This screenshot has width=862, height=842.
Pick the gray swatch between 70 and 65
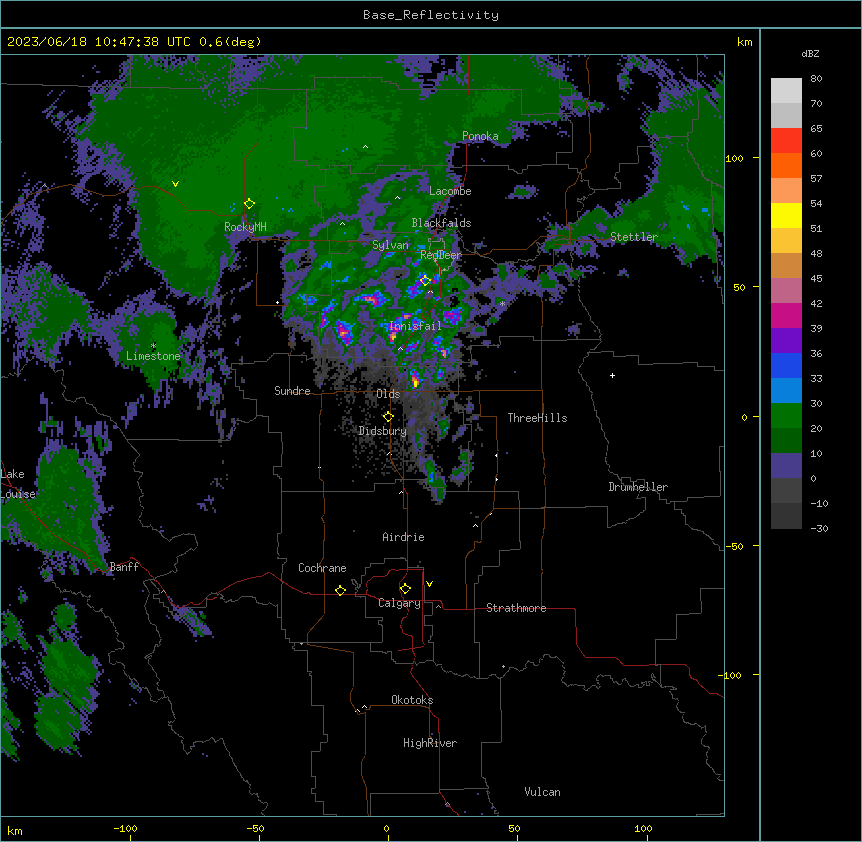point(786,115)
